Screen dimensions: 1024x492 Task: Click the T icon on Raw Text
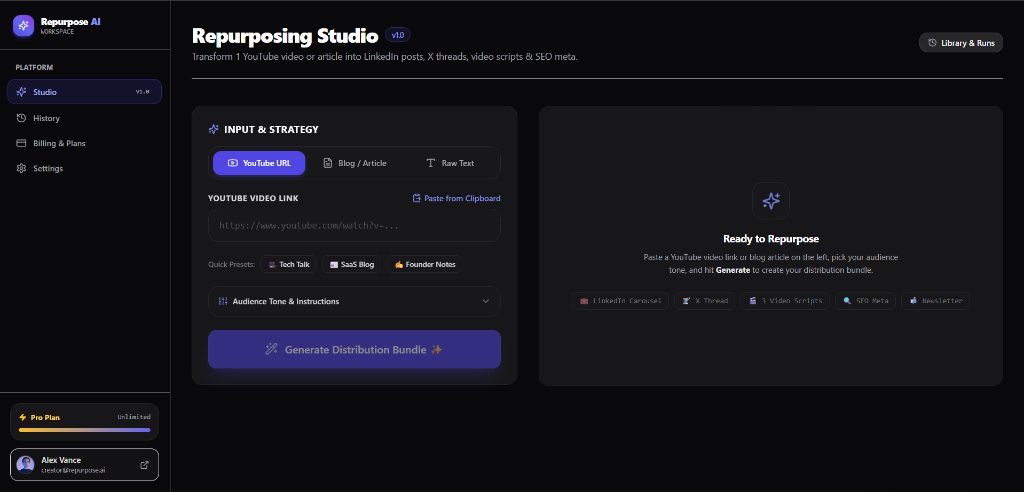[x=430, y=163]
